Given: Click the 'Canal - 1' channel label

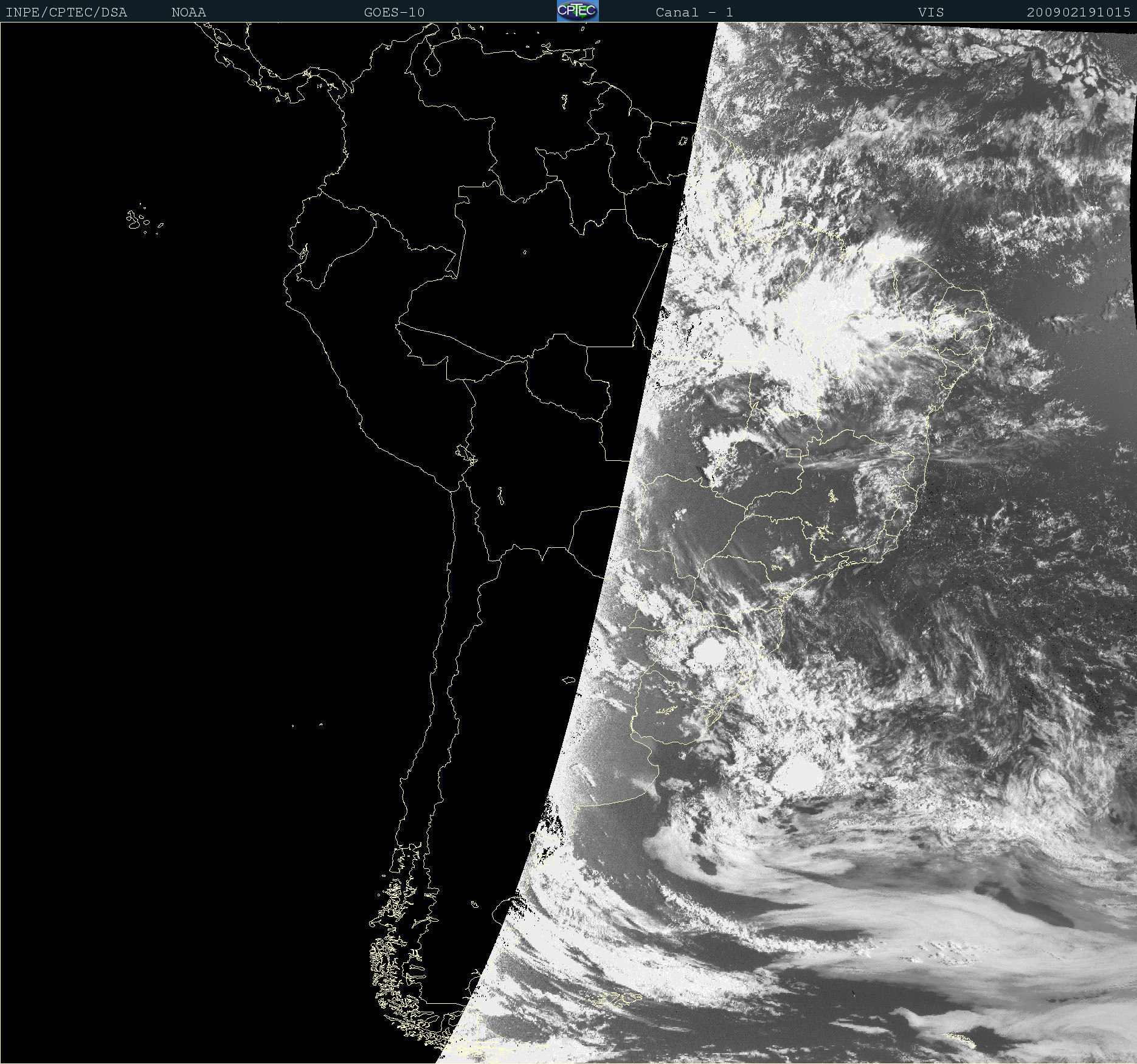Looking at the screenshot, I should (x=694, y=12).
